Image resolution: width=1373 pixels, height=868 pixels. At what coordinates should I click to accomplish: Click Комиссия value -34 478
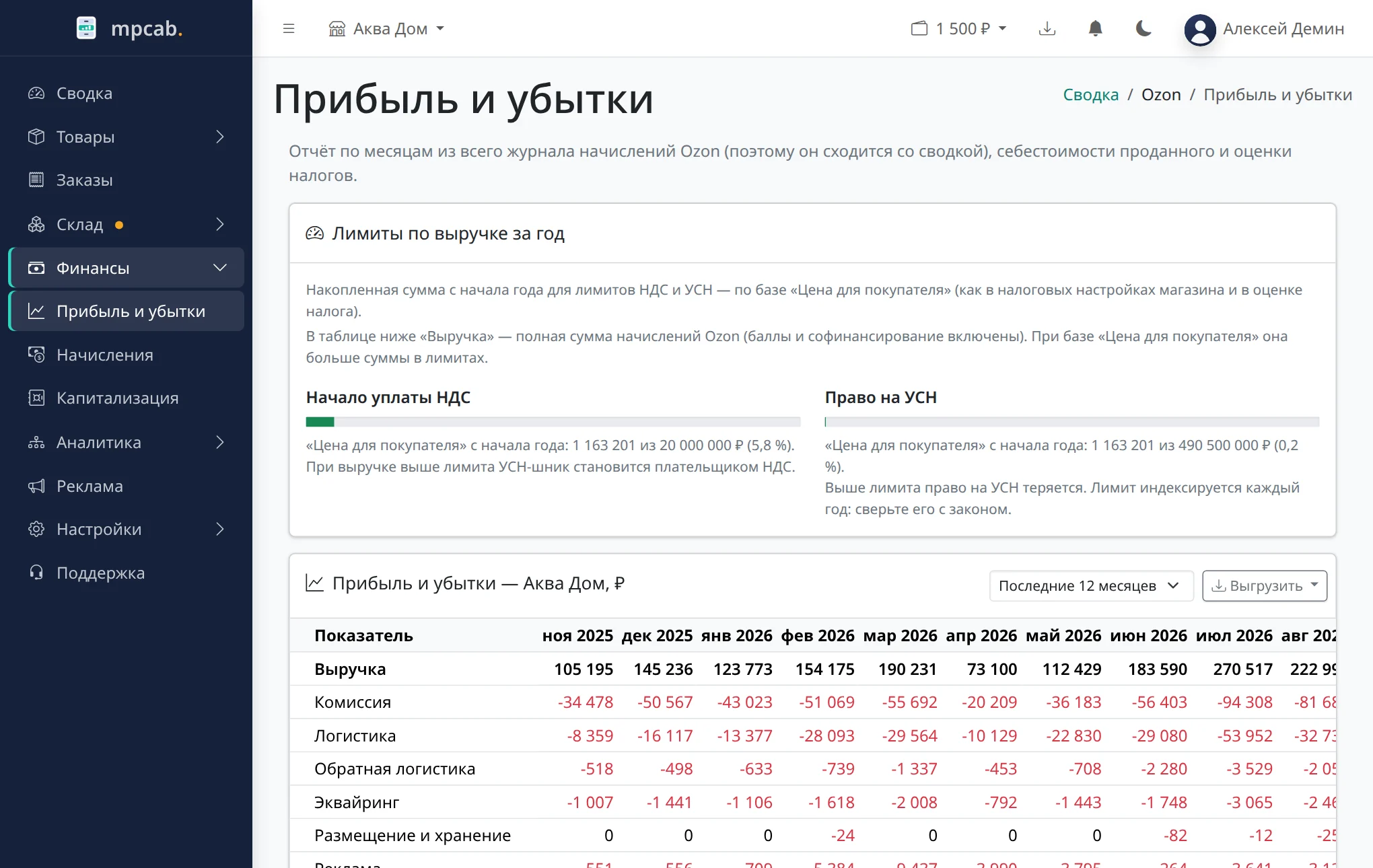(585, 702)
